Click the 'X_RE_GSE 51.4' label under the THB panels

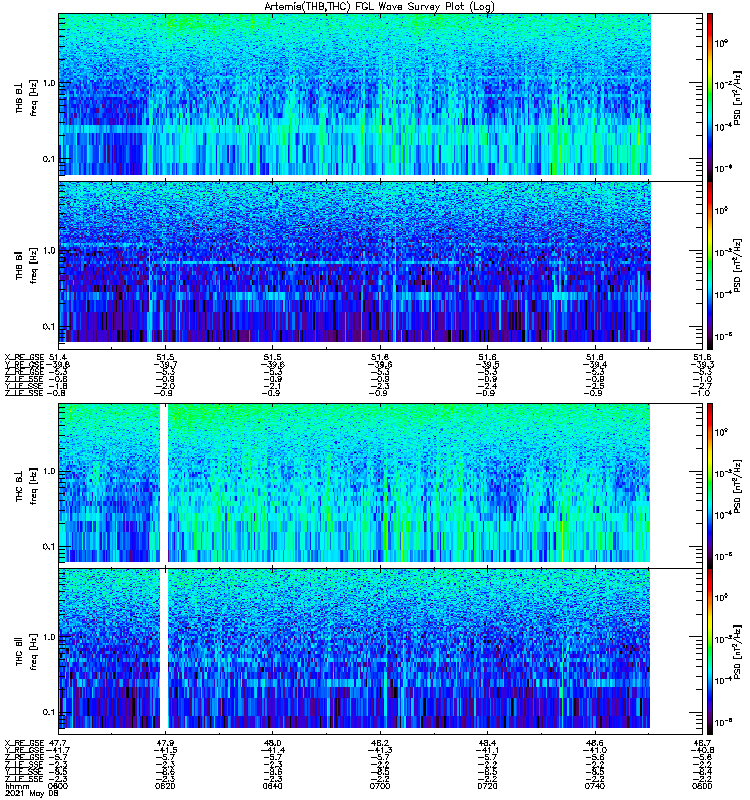pos(36,357)
